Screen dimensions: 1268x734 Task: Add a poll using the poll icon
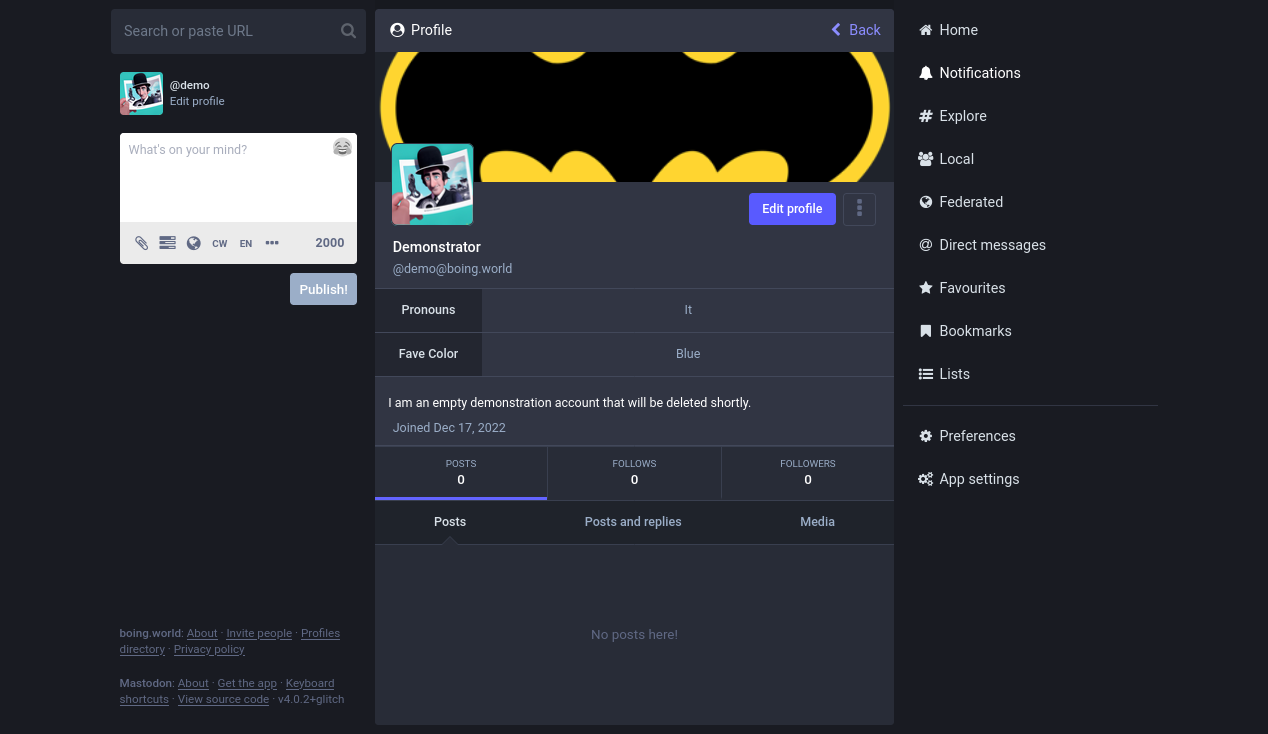click(x=167, y=243)
